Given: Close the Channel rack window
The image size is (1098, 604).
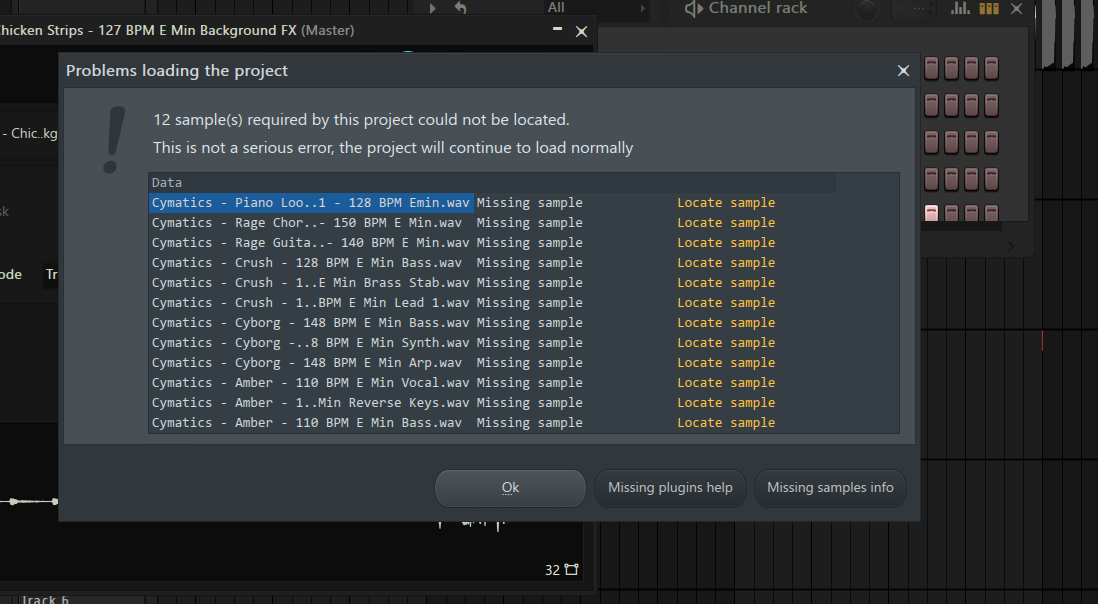Looking at the screenshot, I should pos(1017,8).
